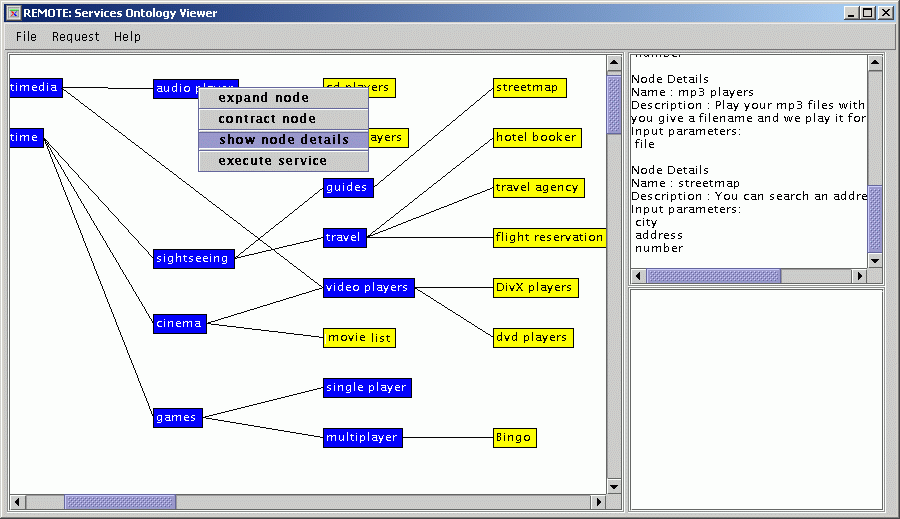Select the 'travel' category node
Viewport: 900px width, 519px height.
pyautogui.click(x=344, y=238)
